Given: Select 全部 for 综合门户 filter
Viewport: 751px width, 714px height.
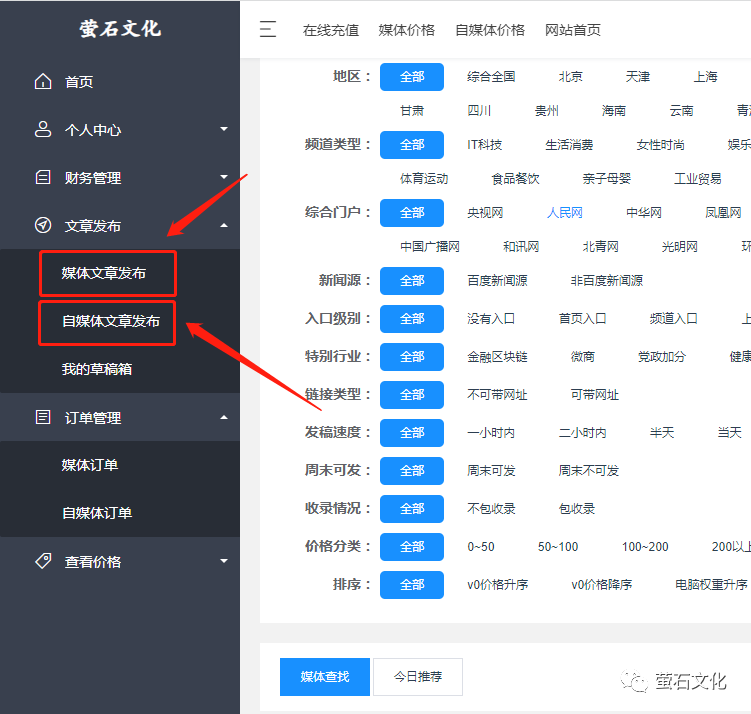Looking at the screenshot, I should [412, 213].
